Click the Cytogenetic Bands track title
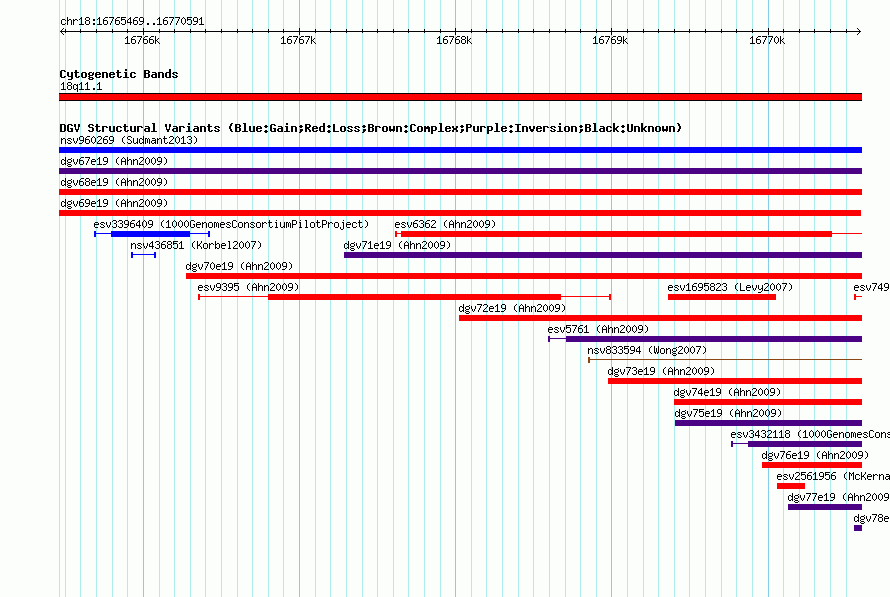The width and height of the screenshot is (890, 597). pos(119,74)
